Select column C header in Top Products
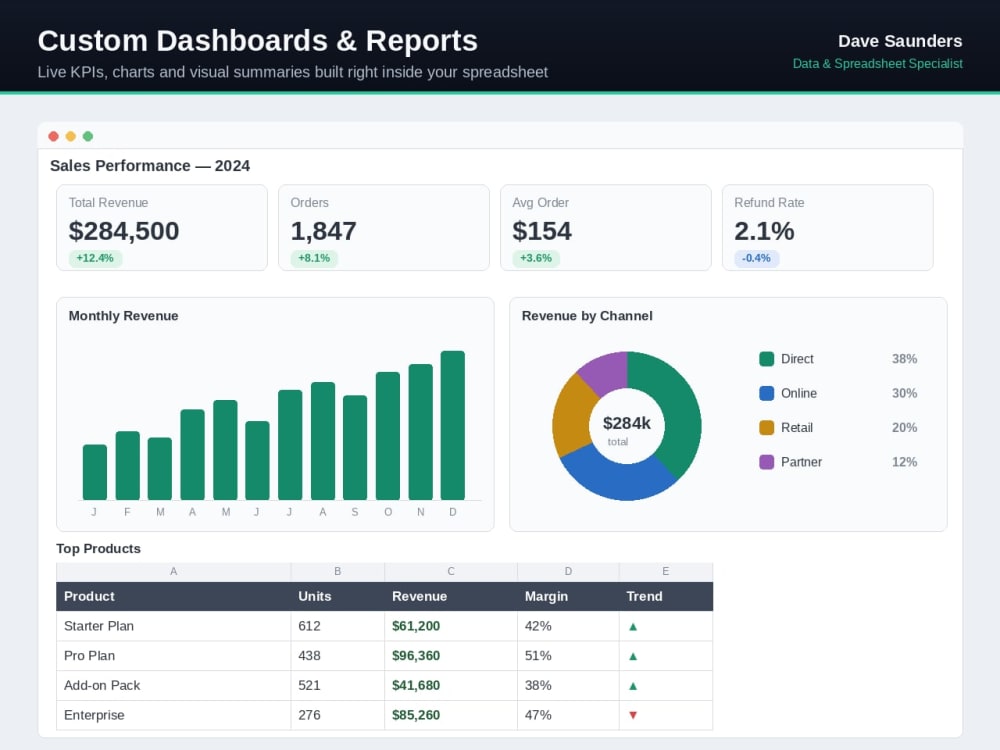This screenshot has width=1000, height=750. tap(451, 571)
